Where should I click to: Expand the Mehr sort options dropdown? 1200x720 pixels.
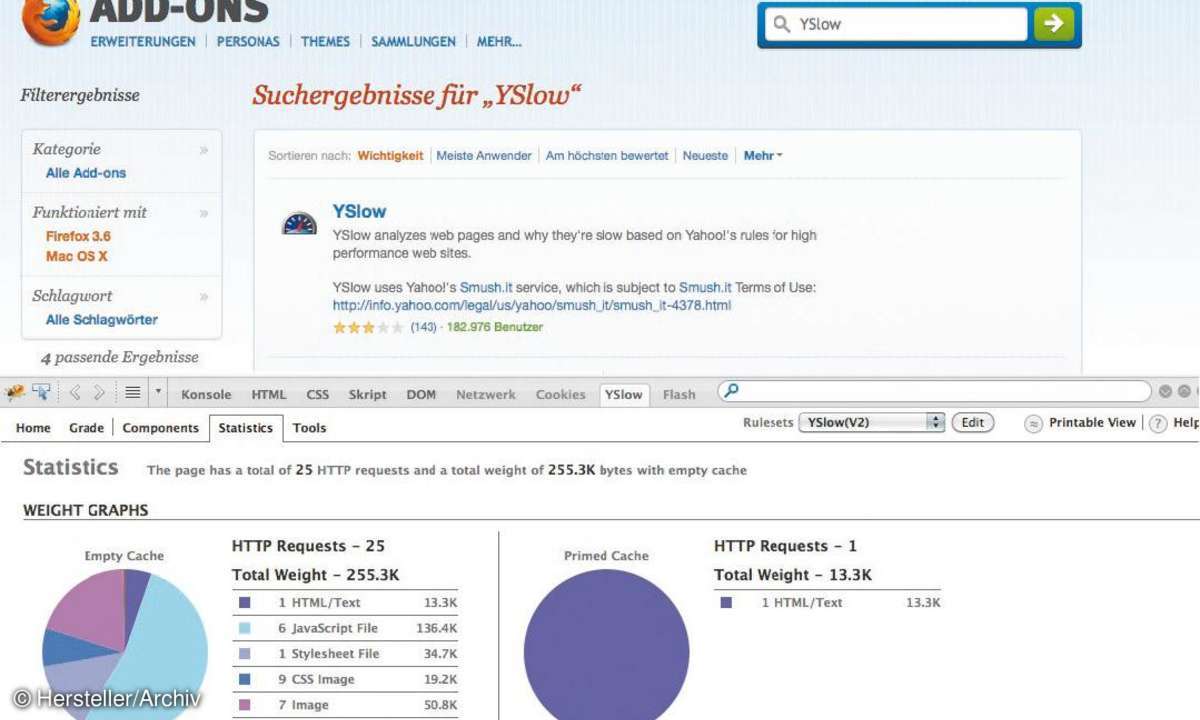tap(763, 156)
